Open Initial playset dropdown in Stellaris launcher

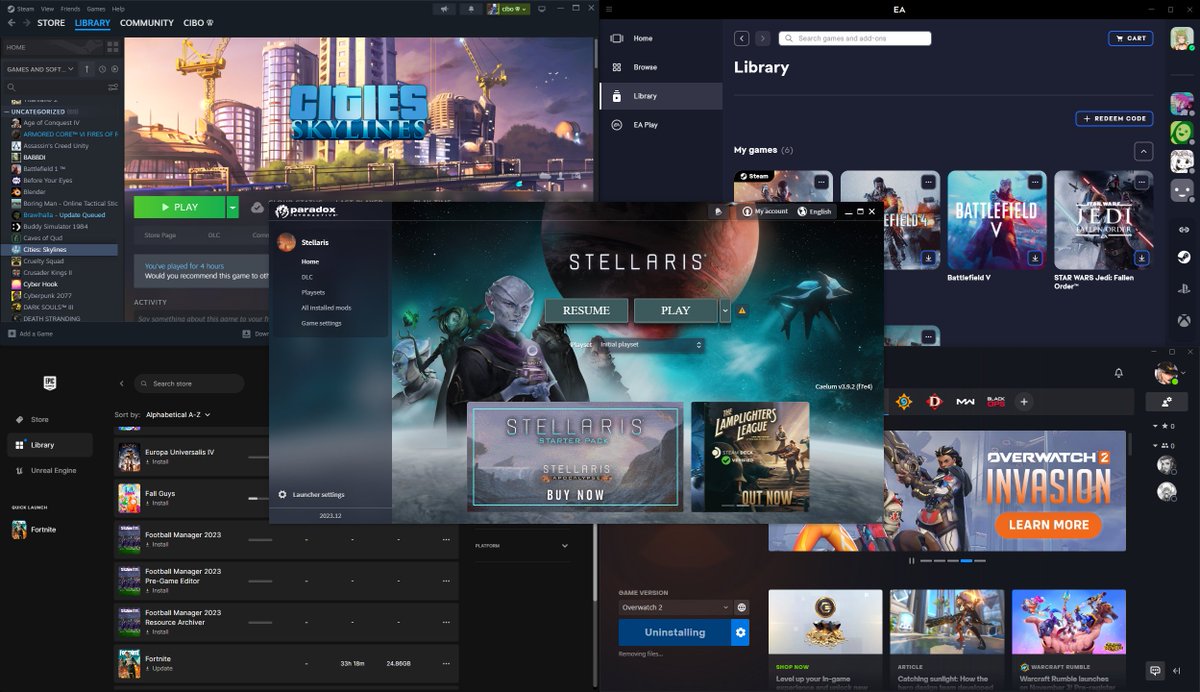pos(650,344)
